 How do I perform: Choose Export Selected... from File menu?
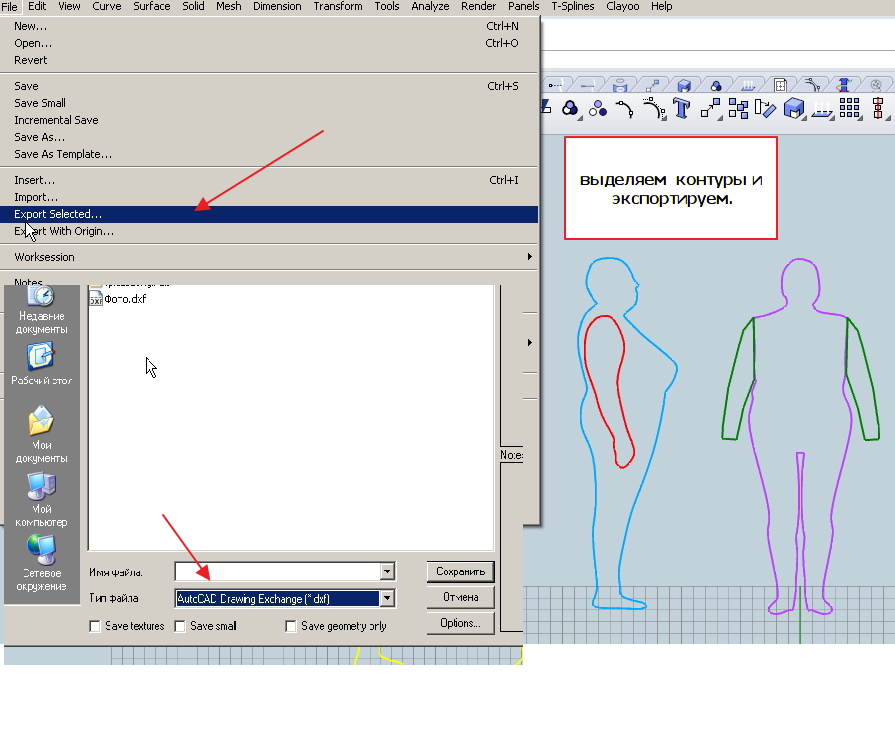(269, 214)
